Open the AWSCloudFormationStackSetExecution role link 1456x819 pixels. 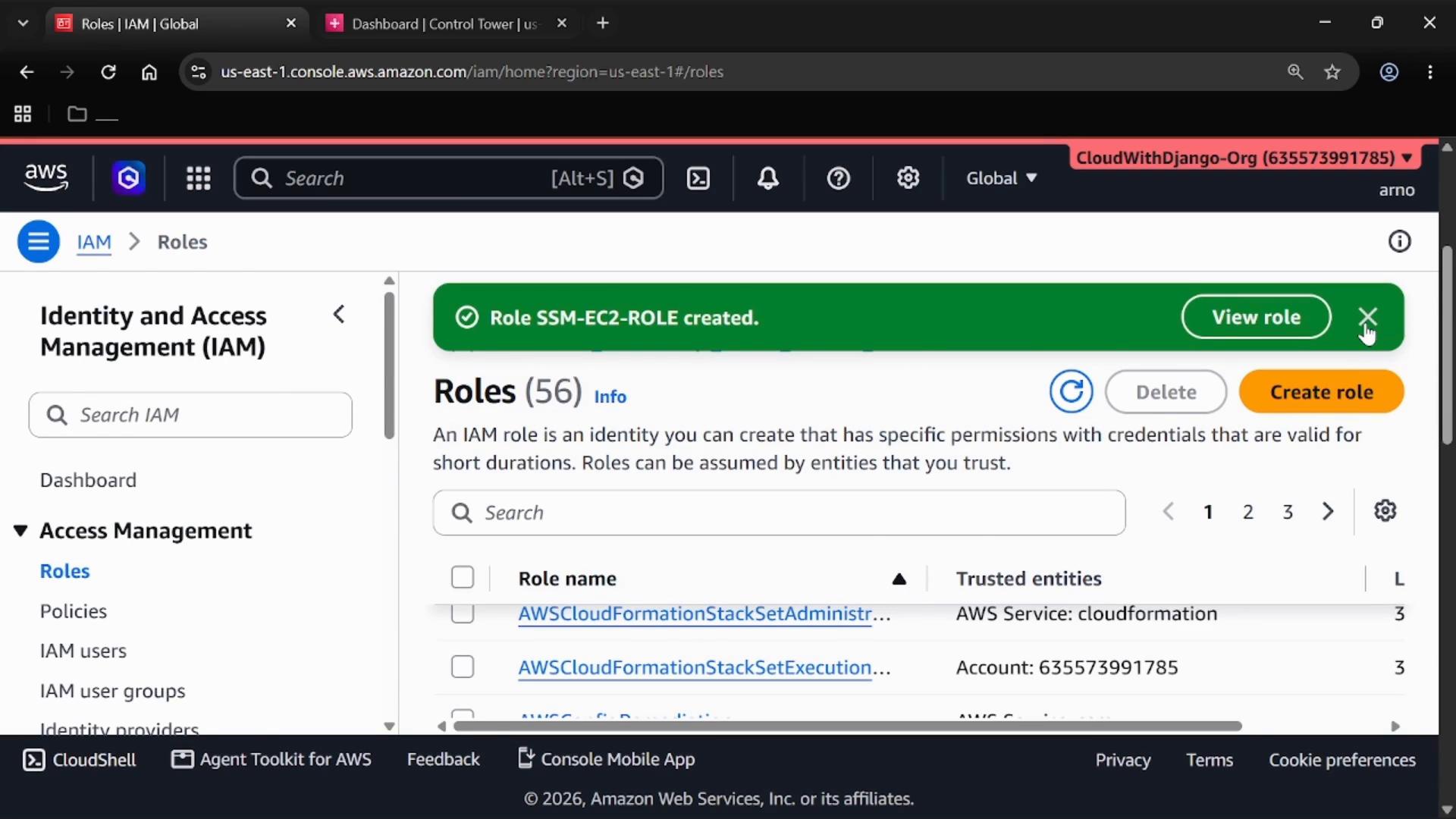(x=704, y=667)
